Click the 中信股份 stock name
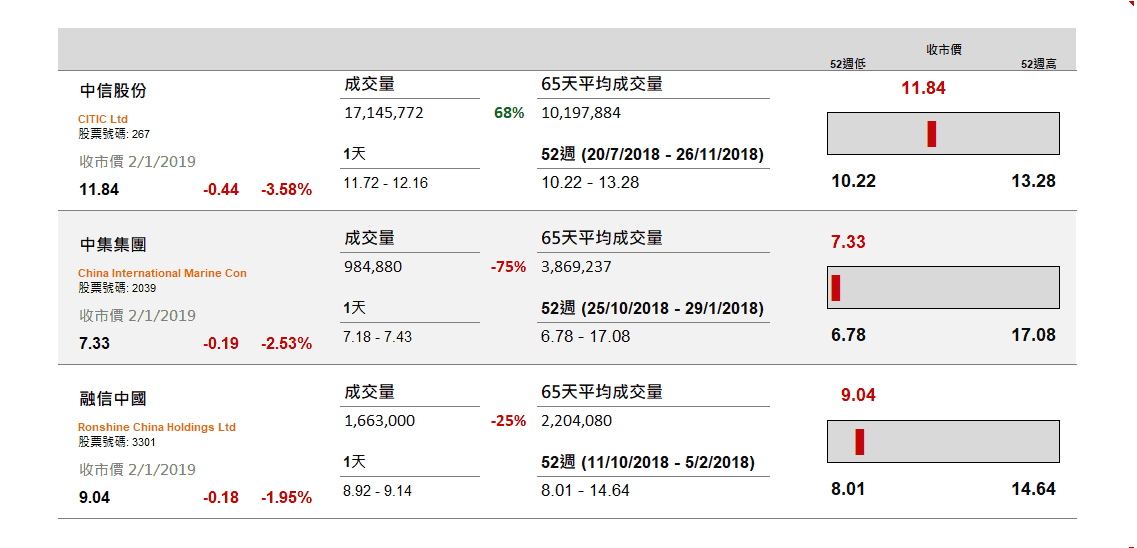Viewport: 1137px width, 548px height. [113, 91]
